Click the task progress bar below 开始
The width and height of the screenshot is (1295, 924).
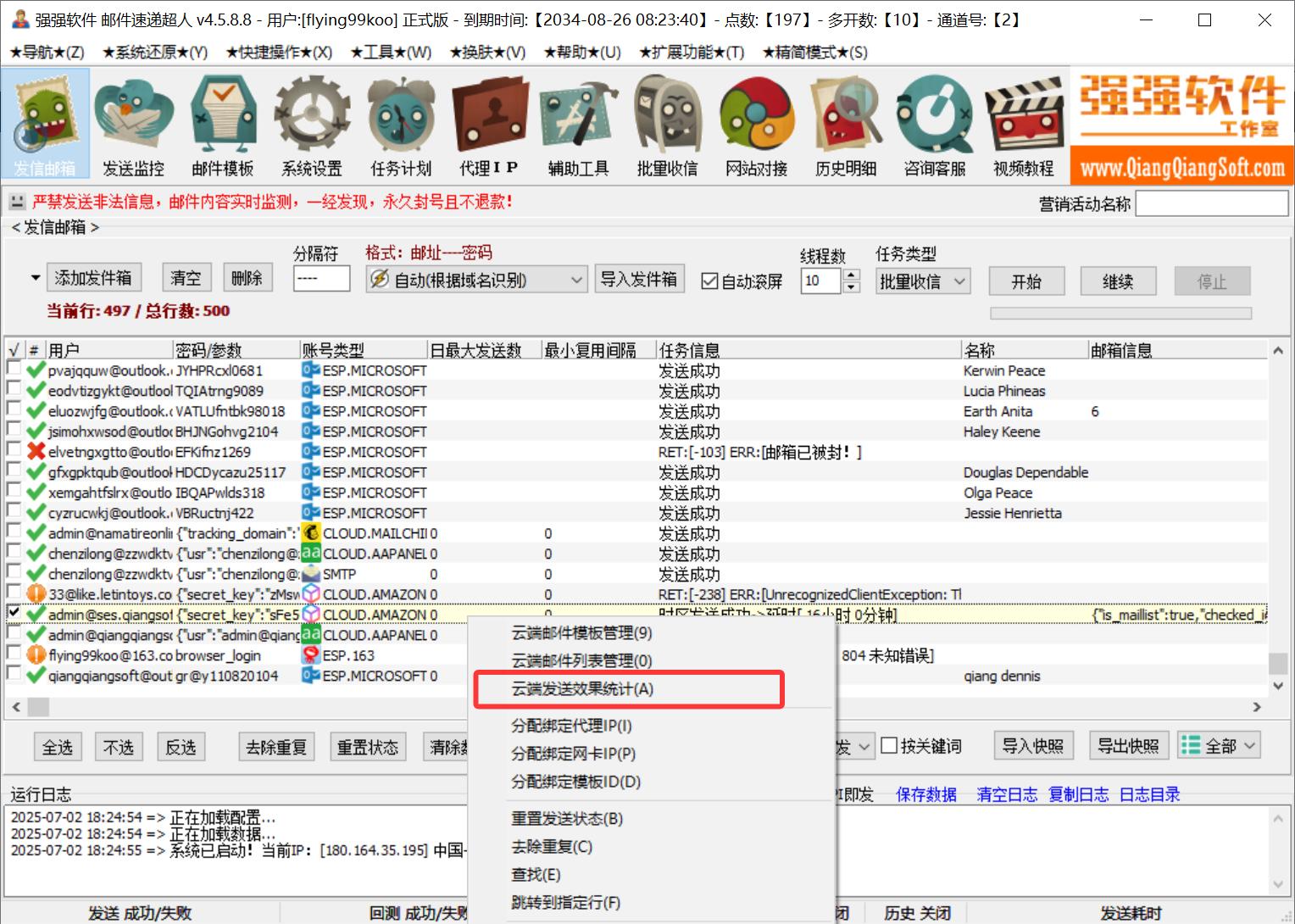coord(1120,314)
